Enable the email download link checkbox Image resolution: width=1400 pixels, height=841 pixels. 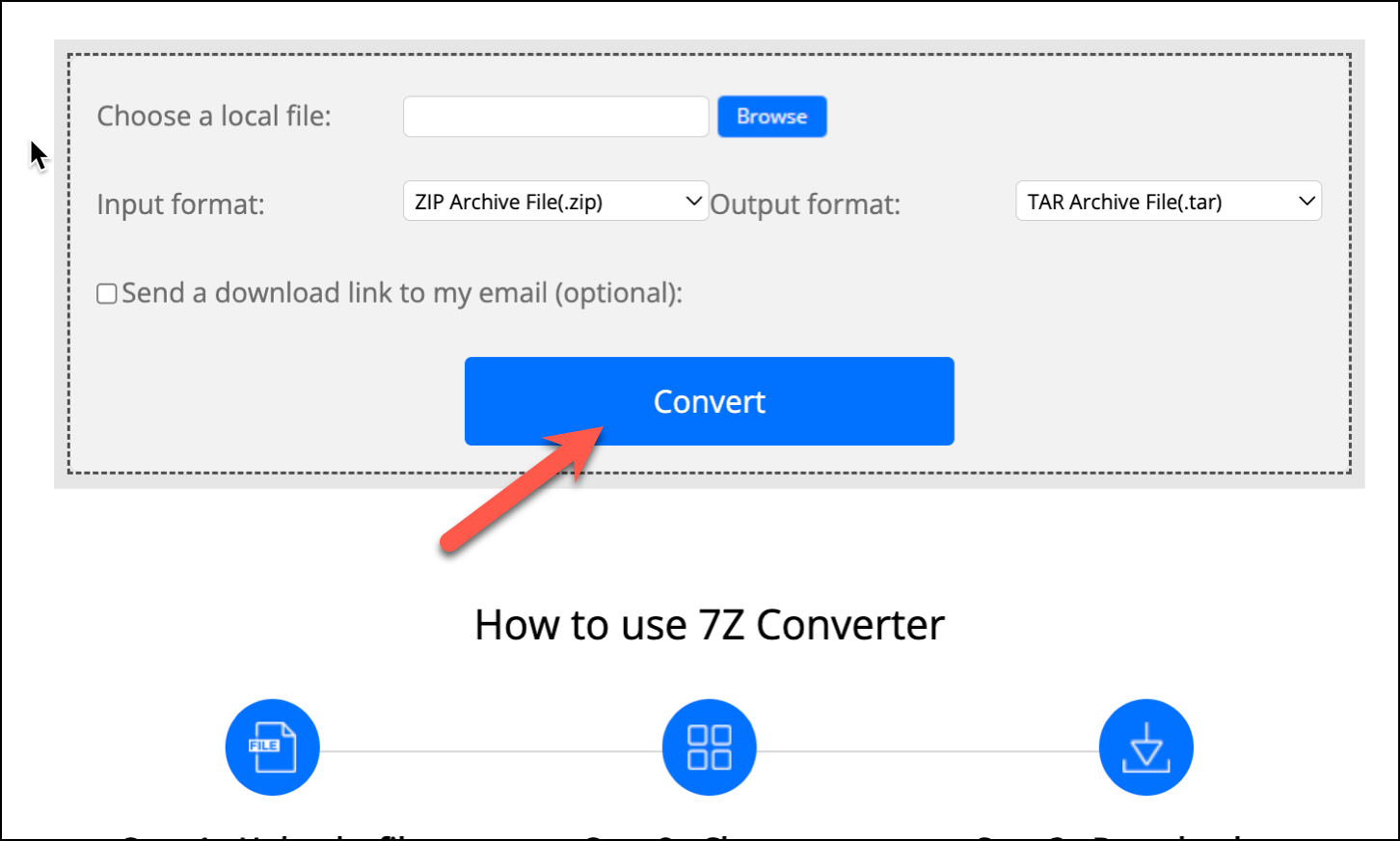pyautogui.click(x=107, y=293)
